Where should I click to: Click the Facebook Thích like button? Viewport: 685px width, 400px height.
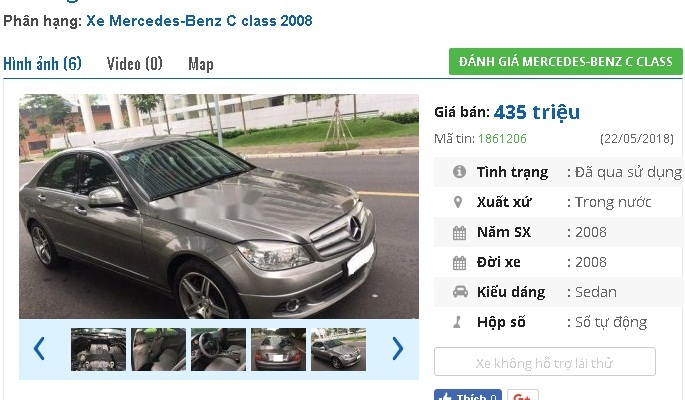468,396
